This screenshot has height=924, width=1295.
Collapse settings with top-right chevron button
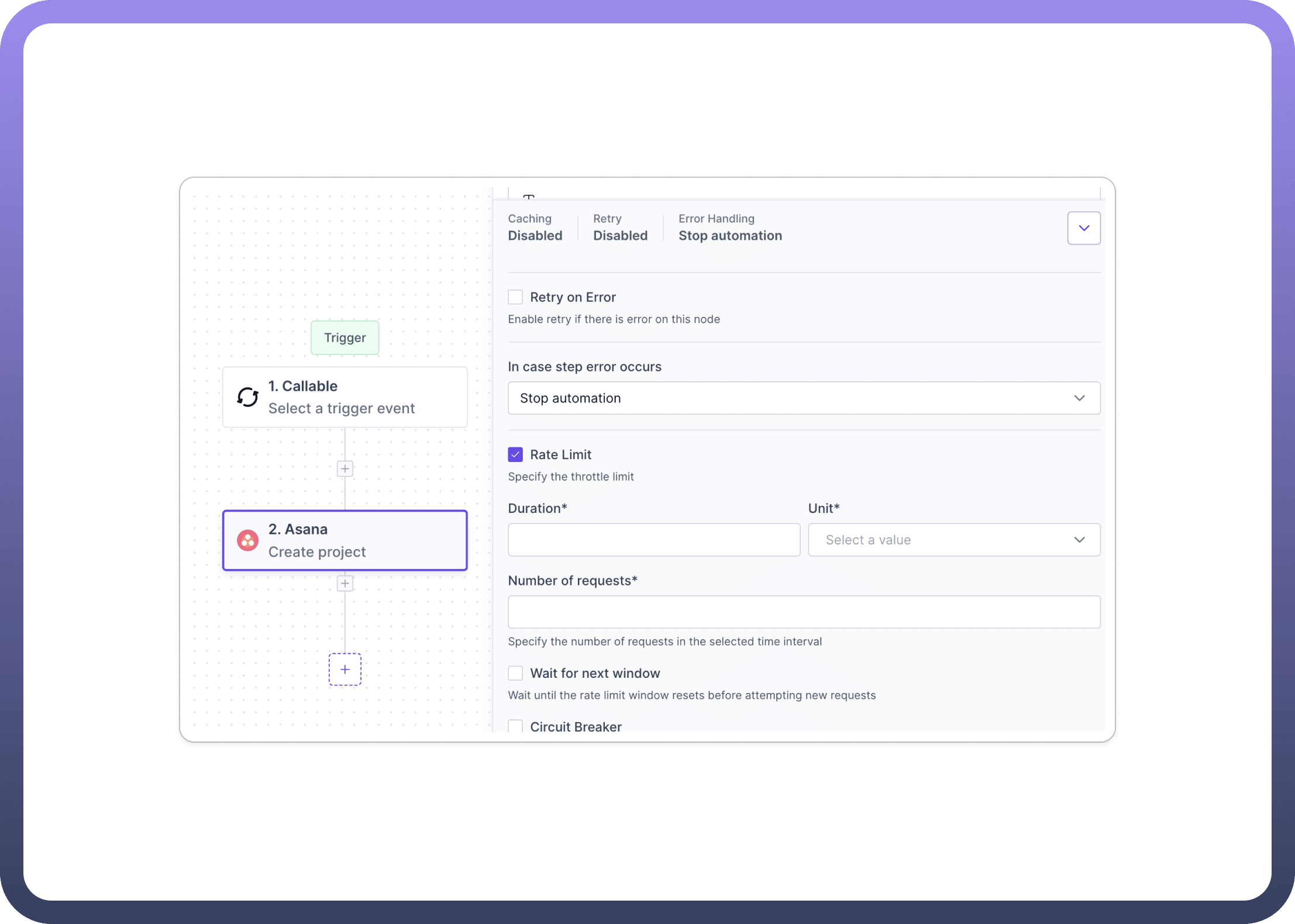click(x=1083, y=228)
